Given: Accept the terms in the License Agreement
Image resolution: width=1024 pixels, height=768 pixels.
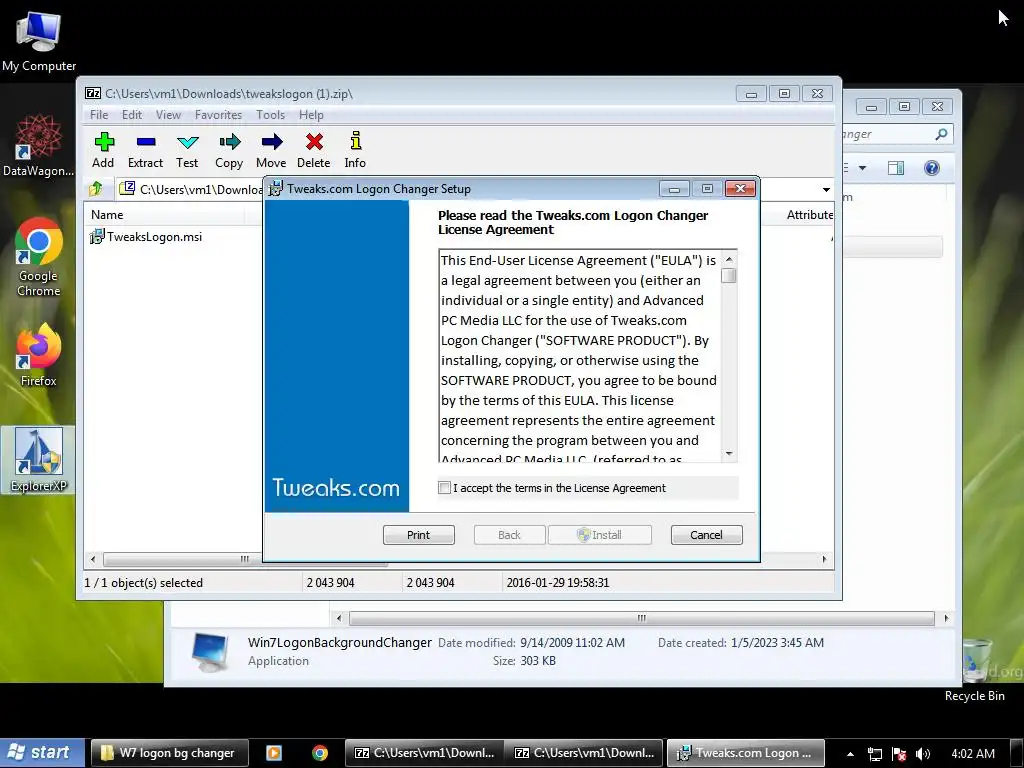Looking at the screenshot, I should point(445,487).
